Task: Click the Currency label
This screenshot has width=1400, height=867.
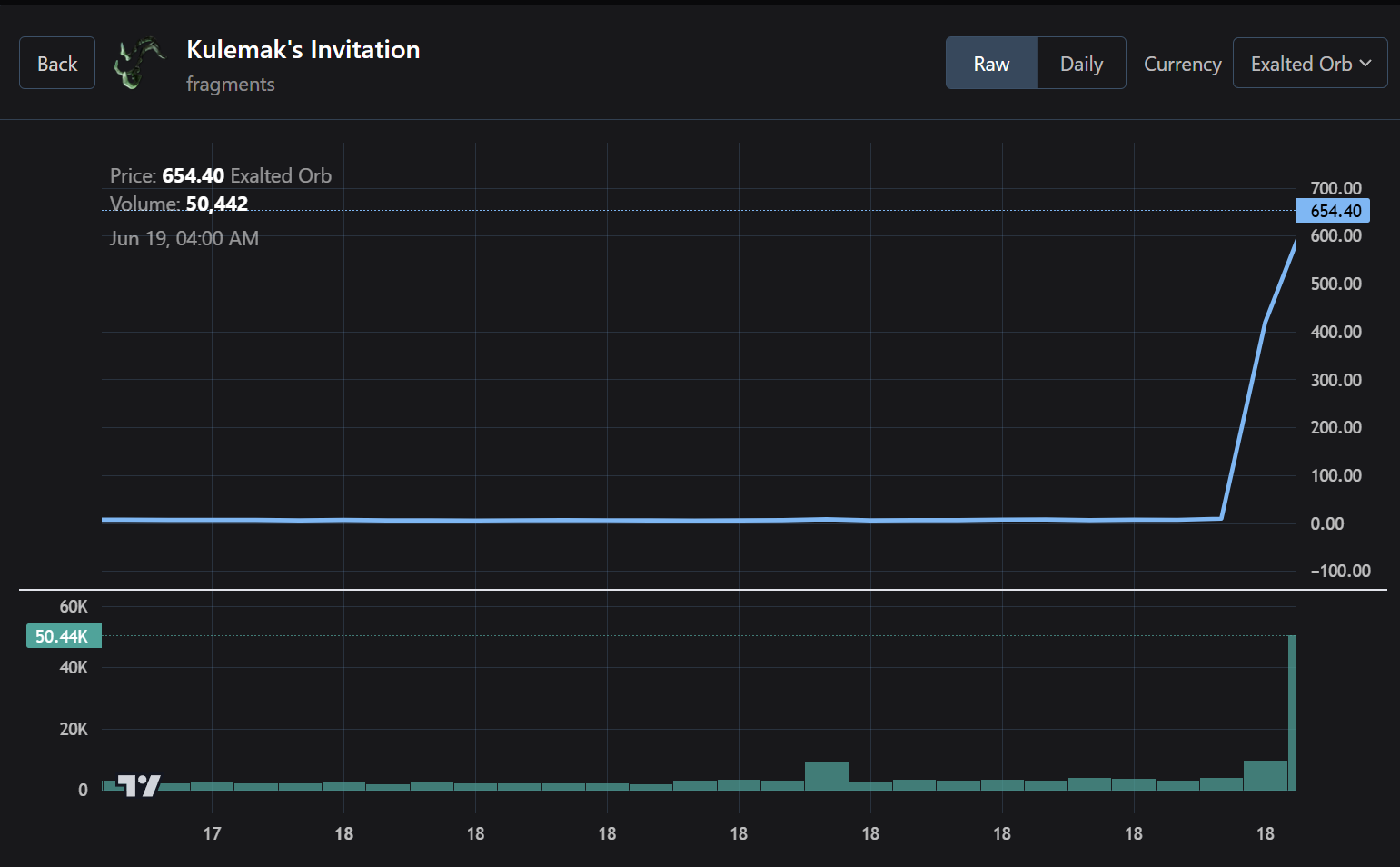Action: pyautogui.click(x=1182, y=64)
